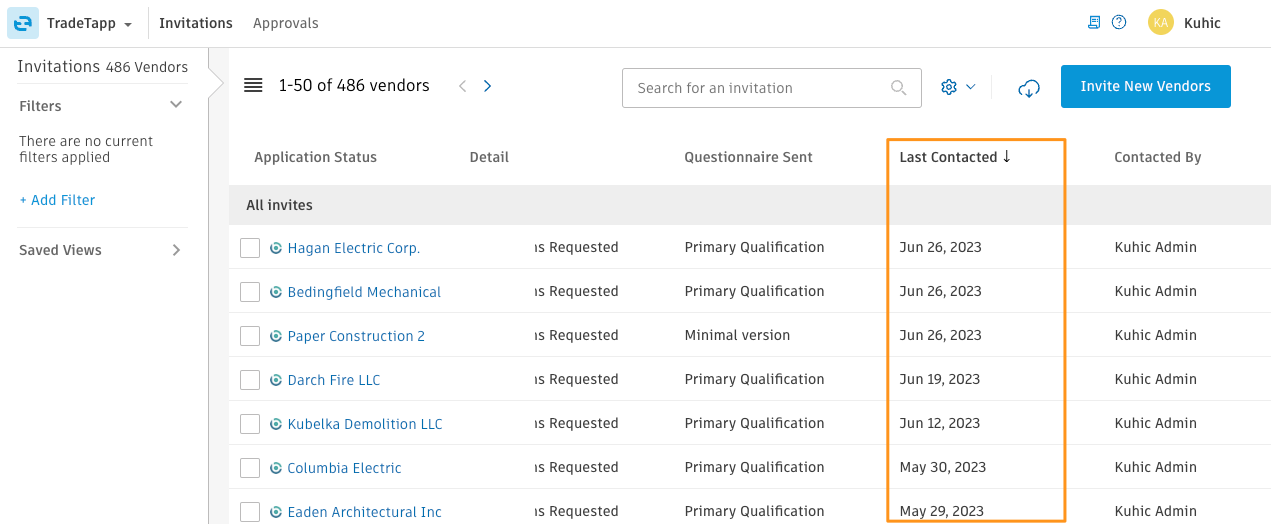
Task: Click the status icon beside Bedingfield Mechanical
Action: [276, 292]
